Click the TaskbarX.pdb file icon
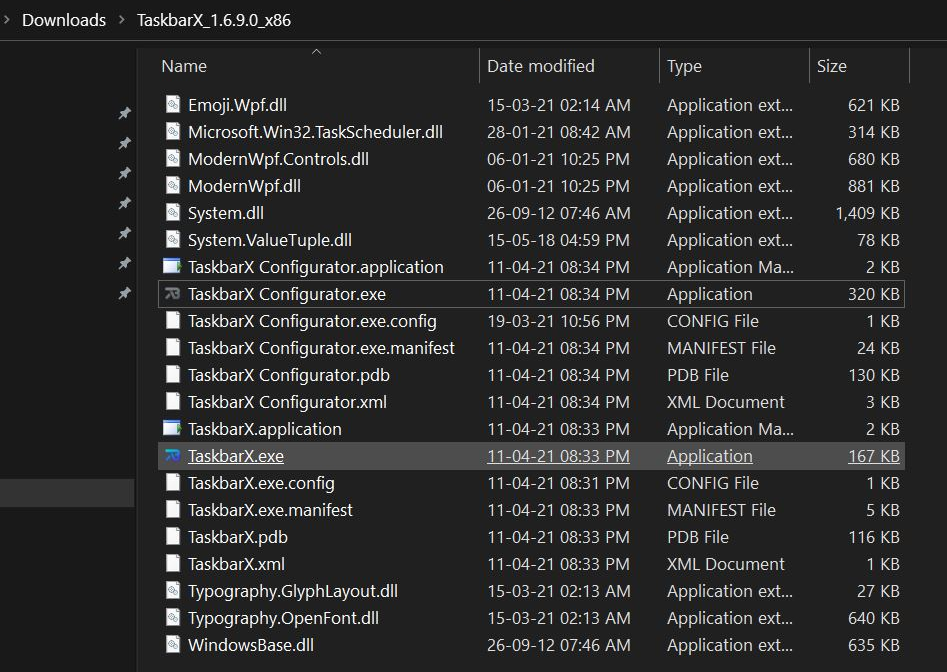947x672 pixels. coord(171,537)
